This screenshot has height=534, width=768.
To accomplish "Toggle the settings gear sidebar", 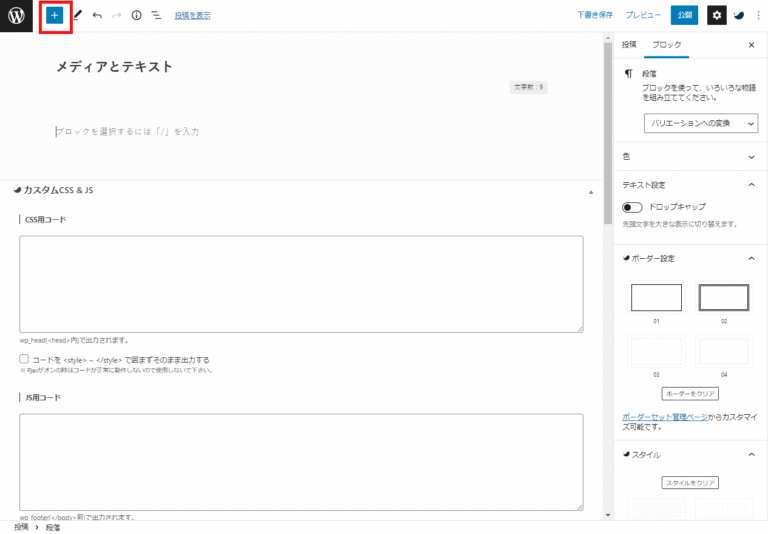I will [716, 15].
